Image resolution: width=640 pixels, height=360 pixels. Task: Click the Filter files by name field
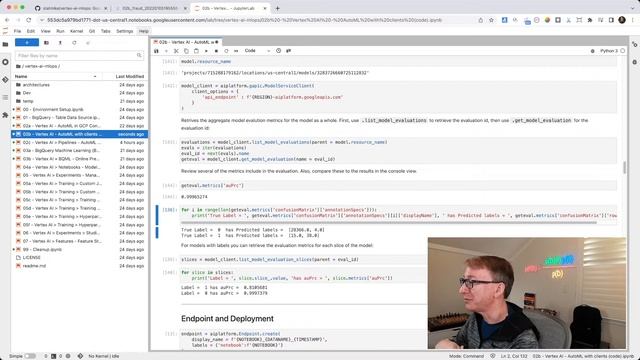79,55
